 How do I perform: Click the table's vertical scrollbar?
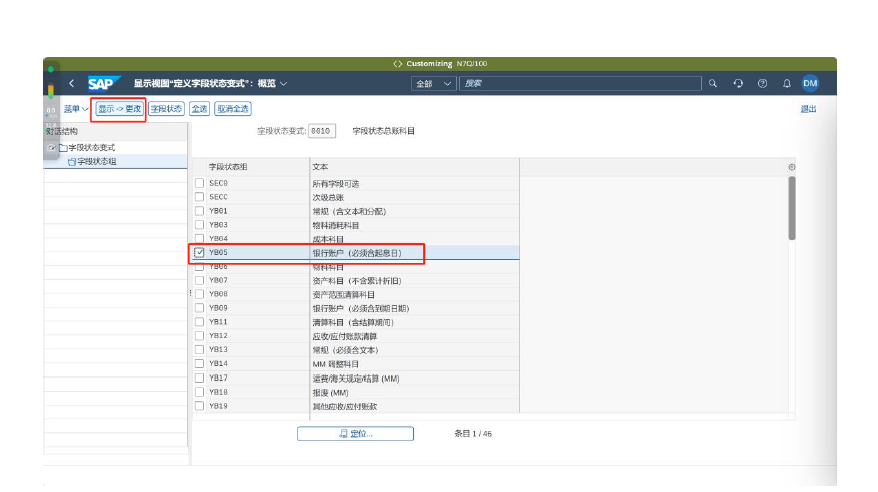pos(792,208)
